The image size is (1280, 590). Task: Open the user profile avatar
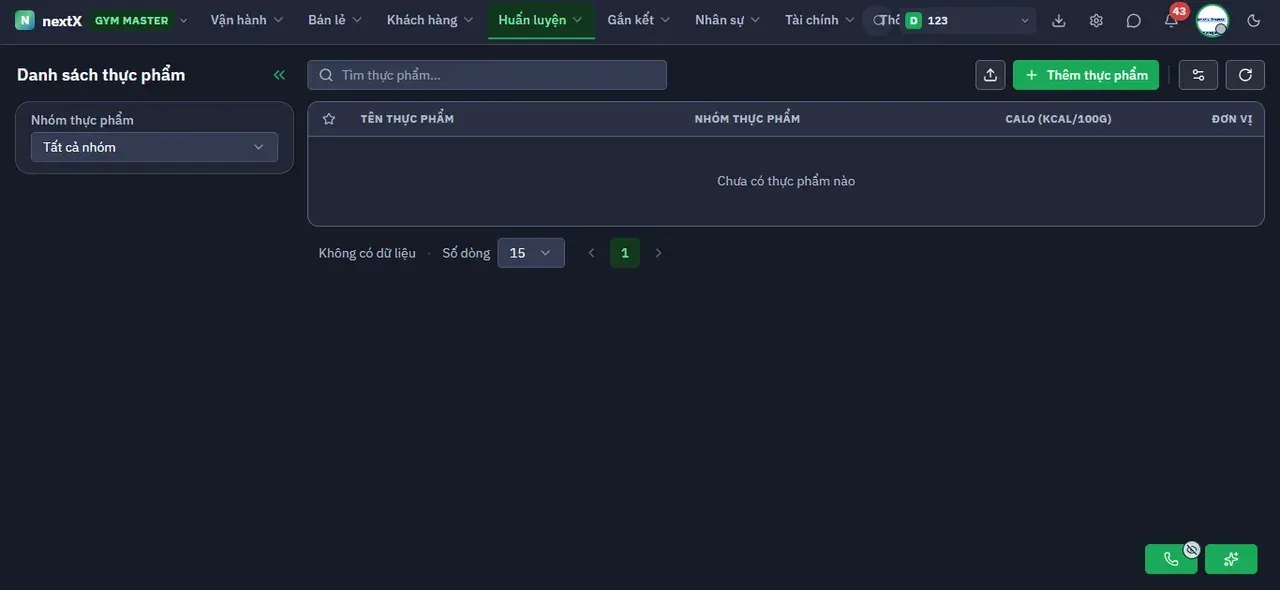point(1212,20)
